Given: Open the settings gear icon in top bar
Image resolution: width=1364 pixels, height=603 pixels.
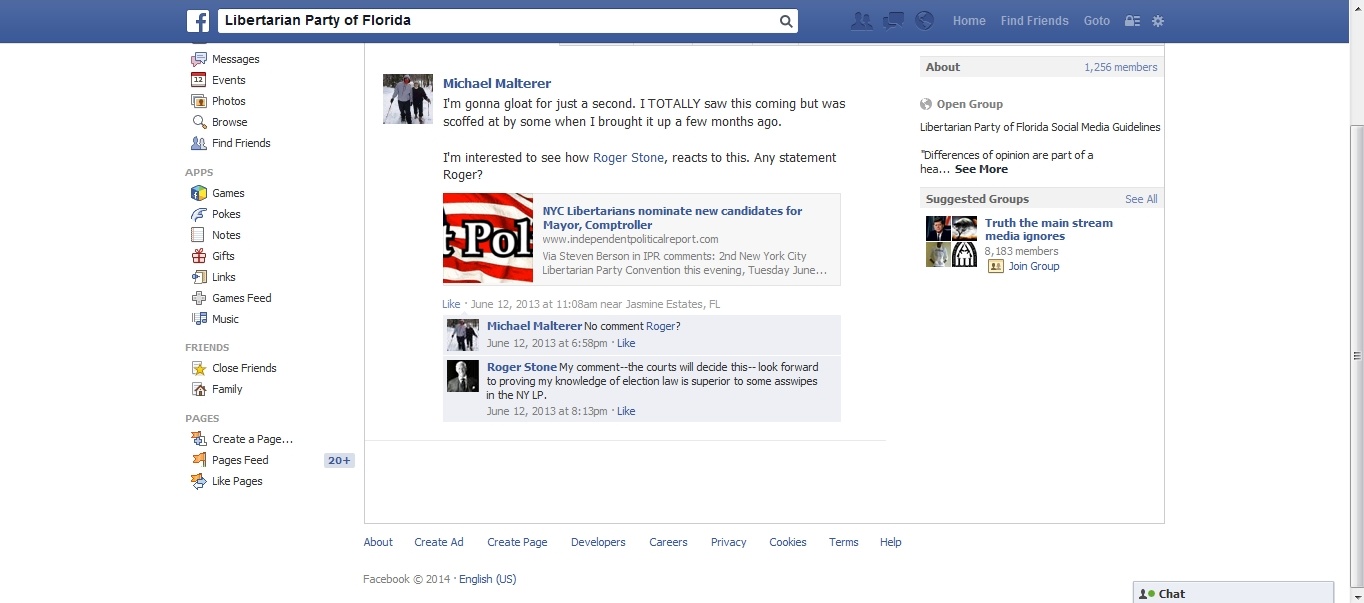Looking at the screenshot, I should pyautogui.click(x=1158, y=21).
